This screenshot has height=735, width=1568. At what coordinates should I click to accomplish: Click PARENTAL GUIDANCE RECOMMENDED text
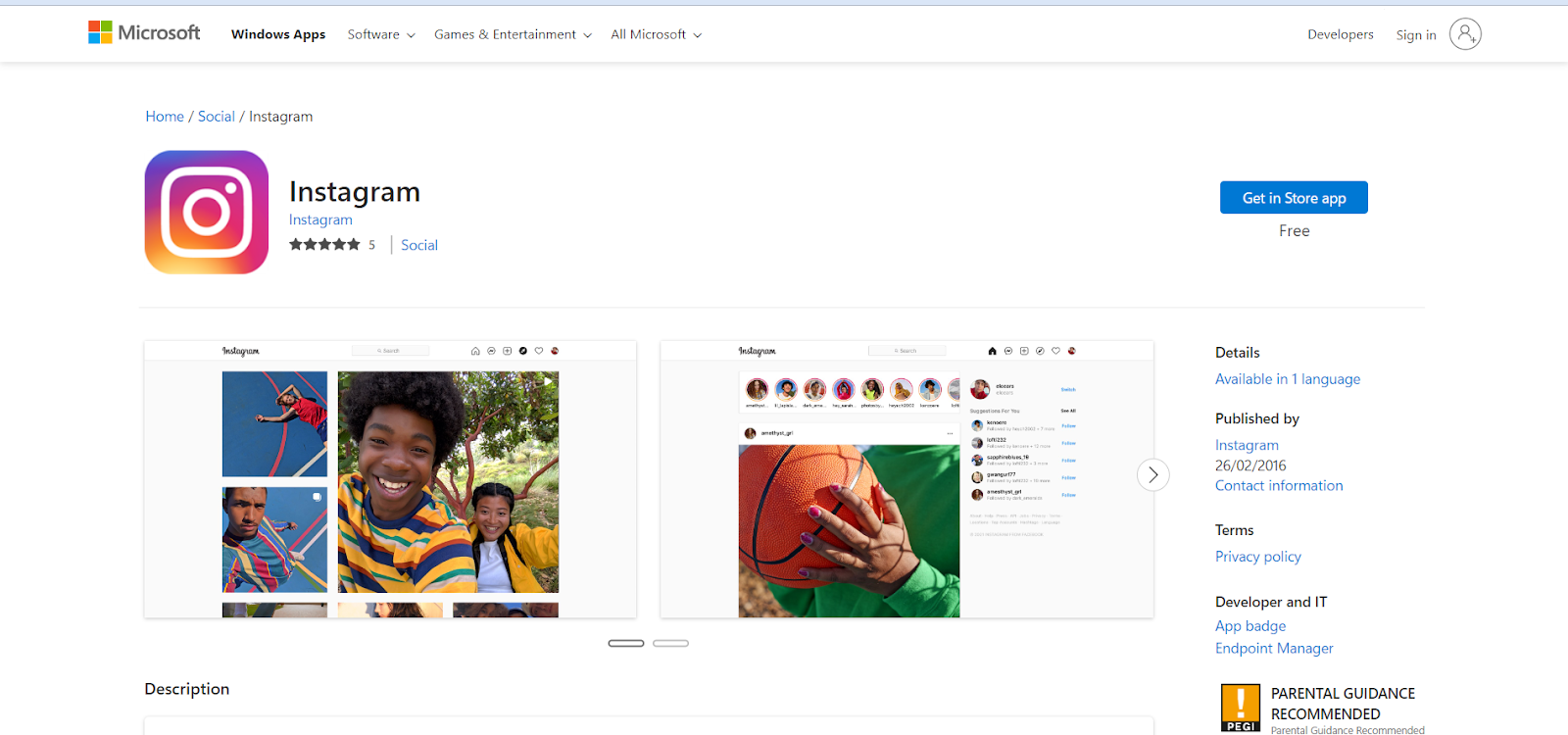coord(1343,704)
